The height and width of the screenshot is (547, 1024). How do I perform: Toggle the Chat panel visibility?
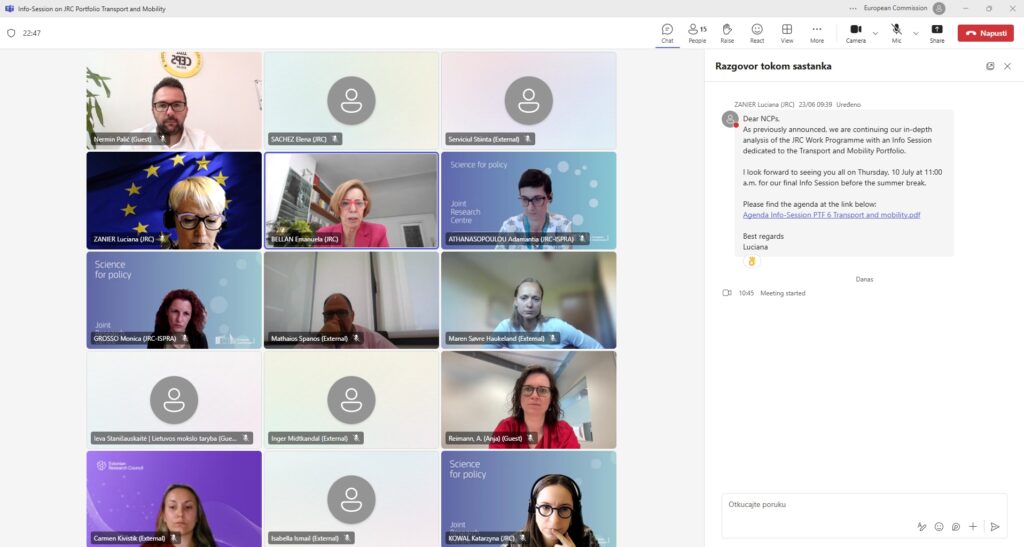(667, 33)
